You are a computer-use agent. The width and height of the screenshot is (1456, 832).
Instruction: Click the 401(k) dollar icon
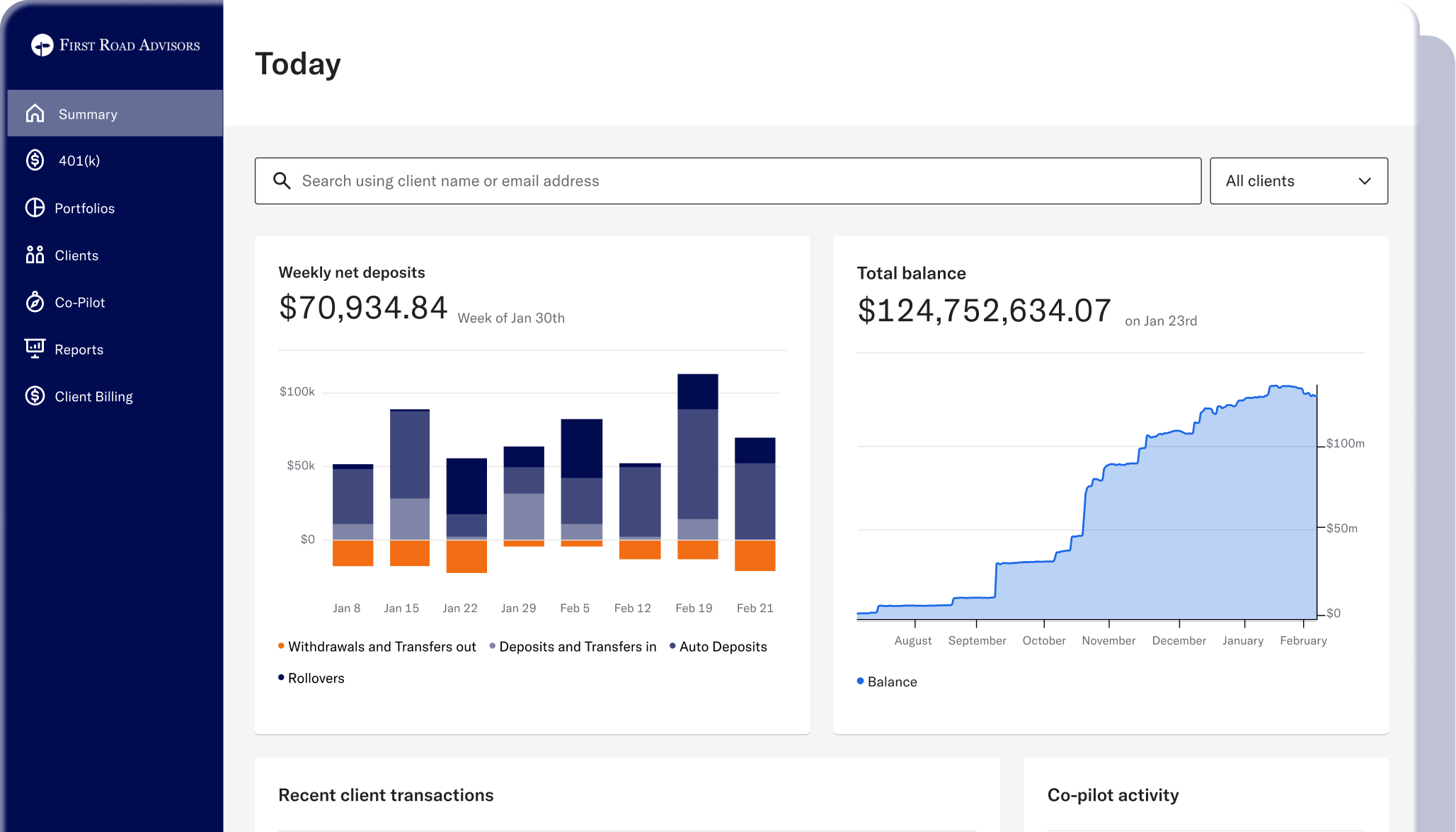tap(35, 161)
